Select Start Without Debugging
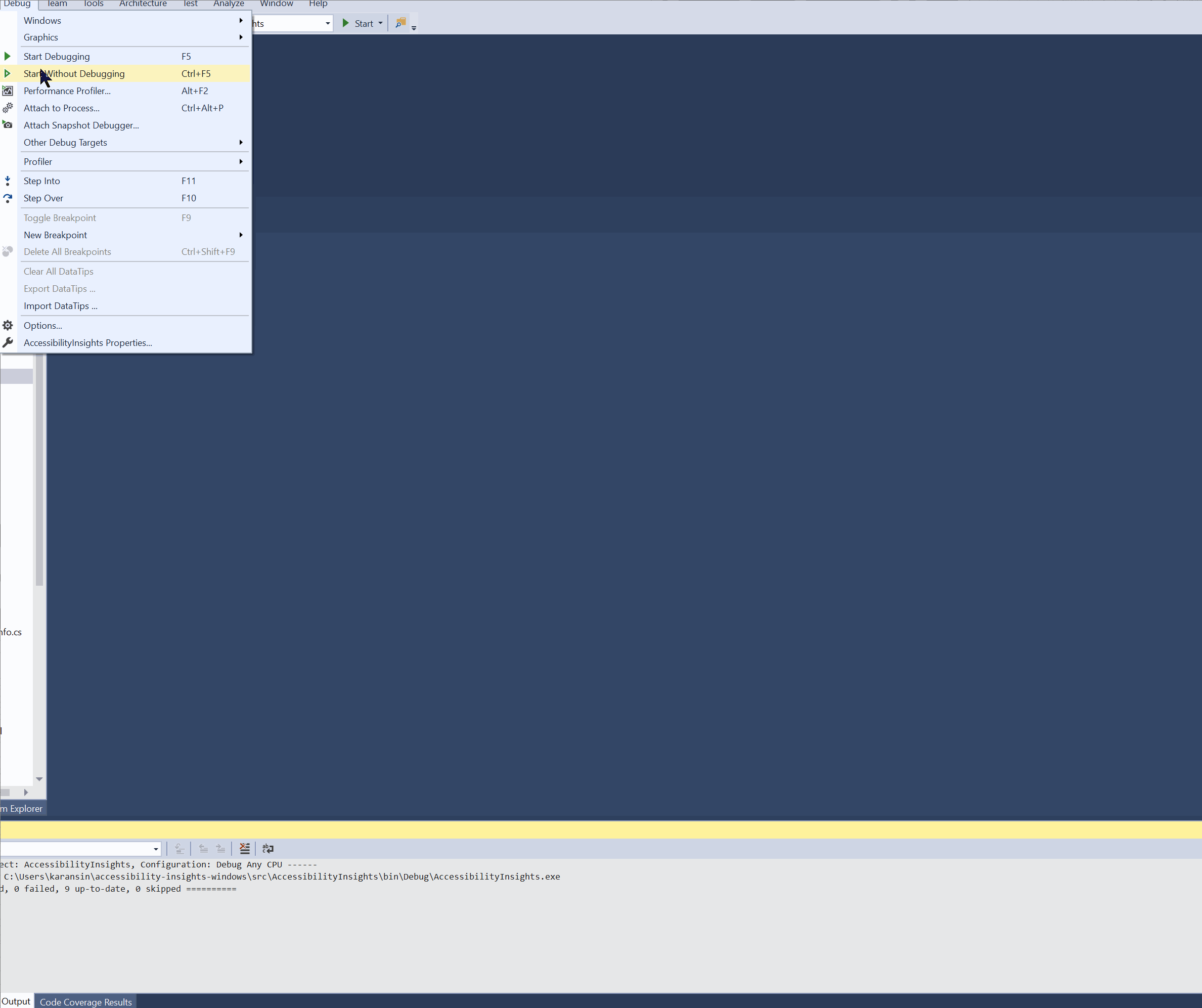The image size is (1202, 1008). click(x=73, y=73)
